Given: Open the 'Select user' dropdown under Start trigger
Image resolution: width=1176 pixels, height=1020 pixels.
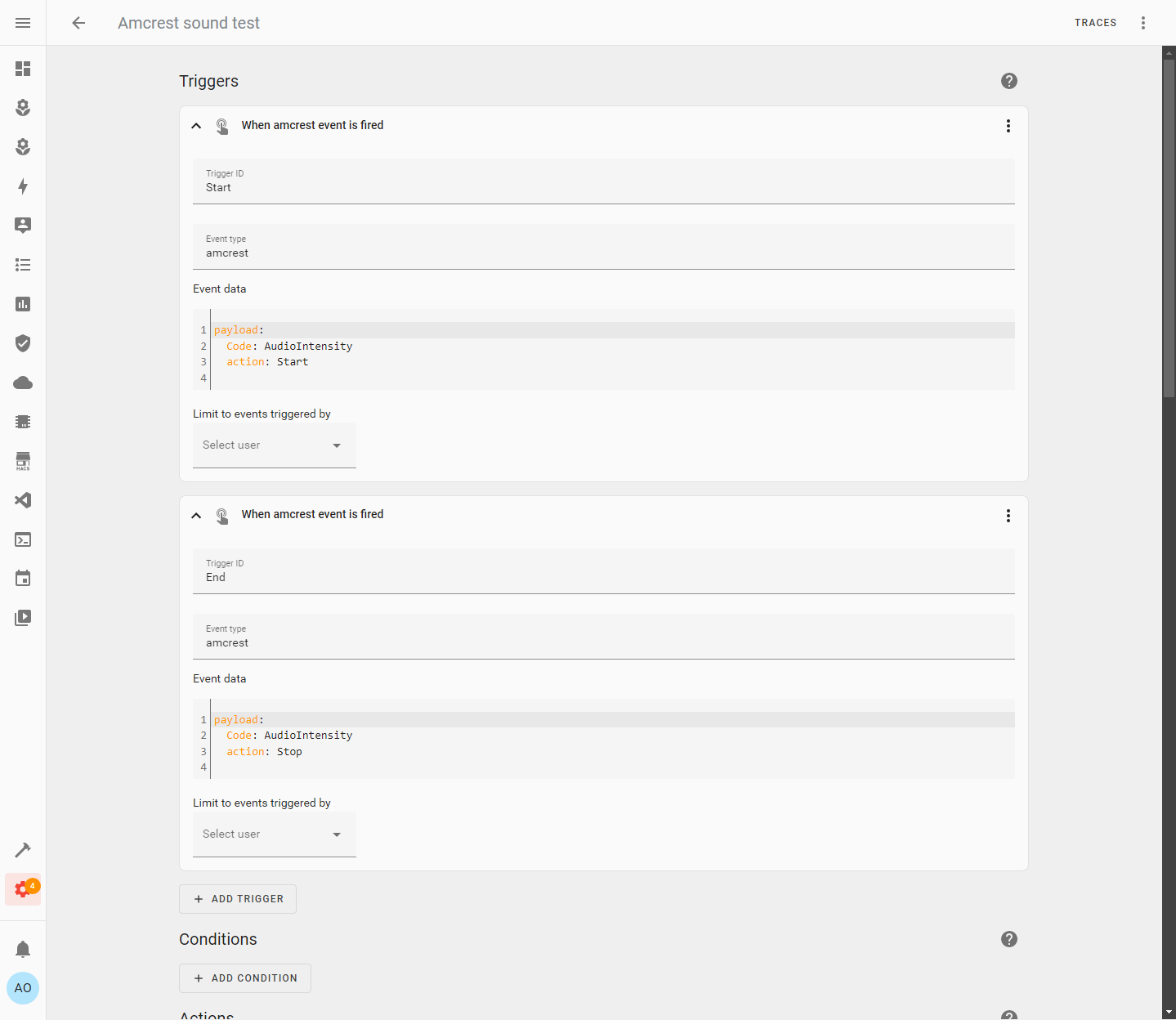Looking at the screenshot, I should coord(274,445).
